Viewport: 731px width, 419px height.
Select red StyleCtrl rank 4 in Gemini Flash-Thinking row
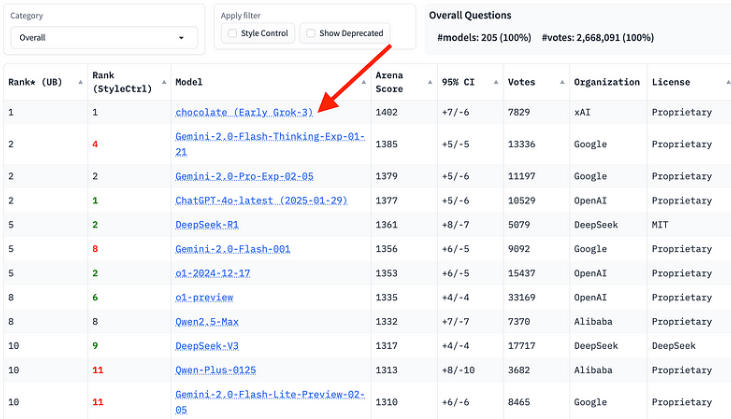click(95, 144)
